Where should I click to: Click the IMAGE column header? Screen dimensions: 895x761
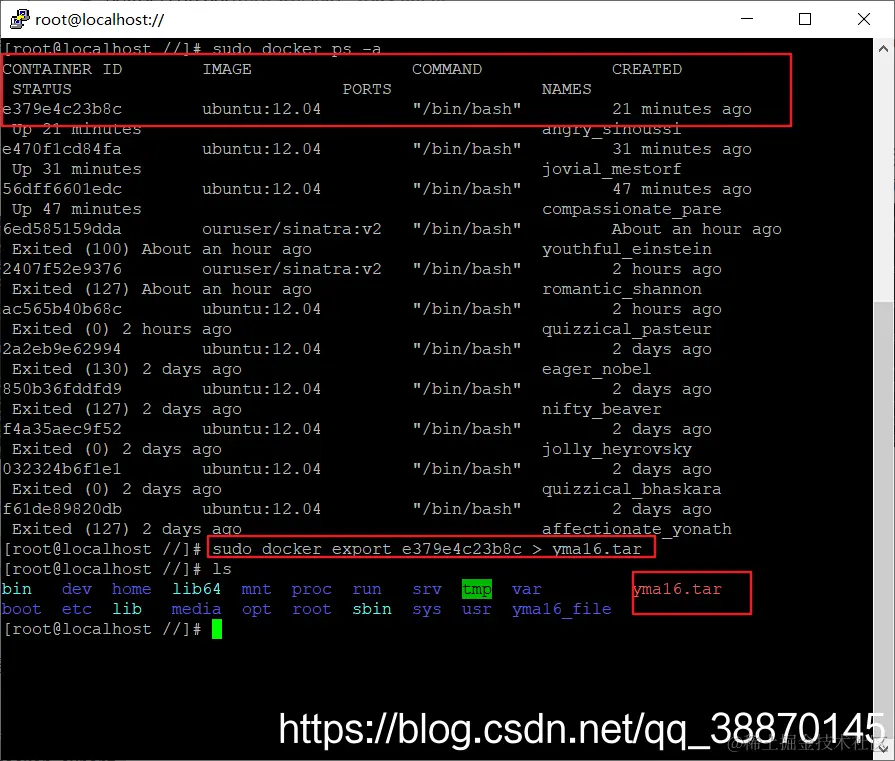tap(227, 69)
